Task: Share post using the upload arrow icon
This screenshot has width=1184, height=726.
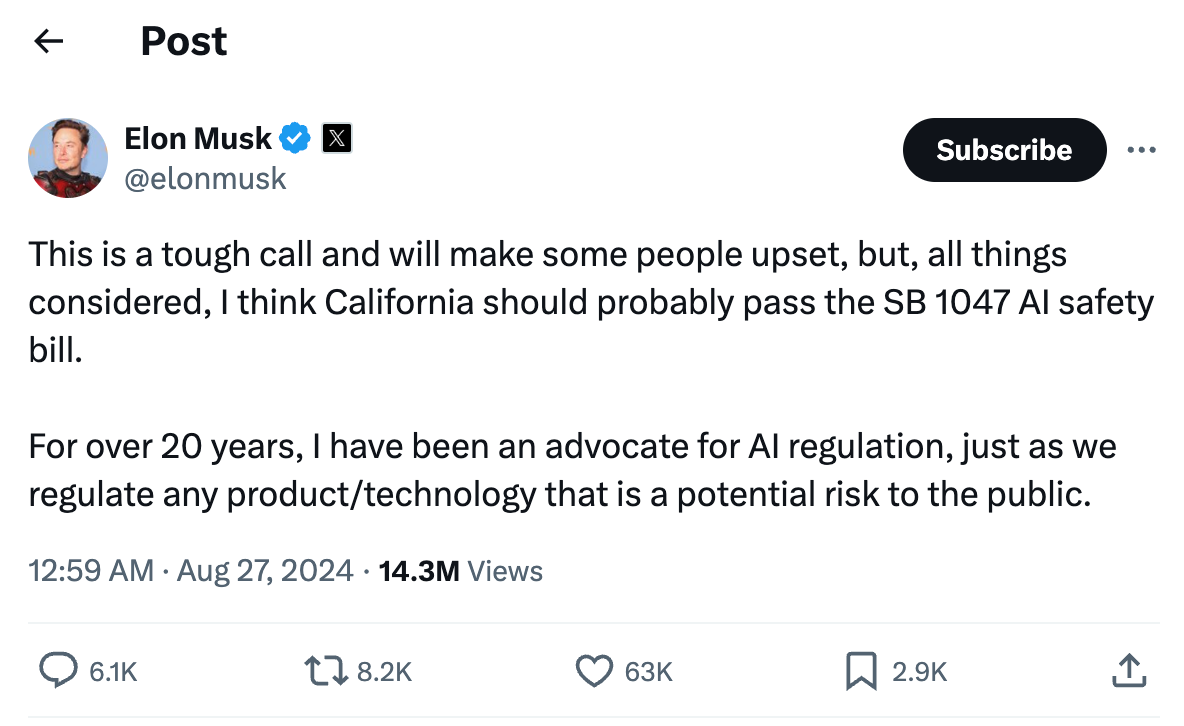Action: [x=1129, y=671]
